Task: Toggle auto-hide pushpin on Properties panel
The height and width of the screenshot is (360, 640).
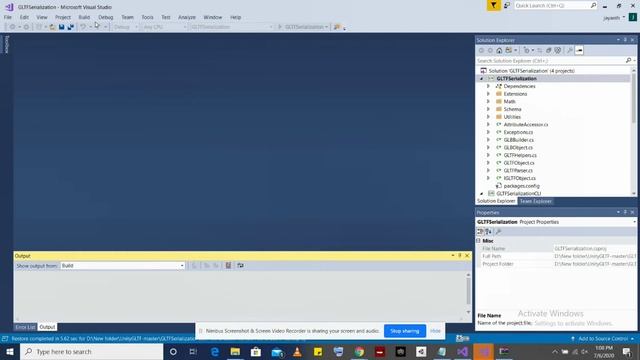Action: pyautogui.click(x=625, y=212)
